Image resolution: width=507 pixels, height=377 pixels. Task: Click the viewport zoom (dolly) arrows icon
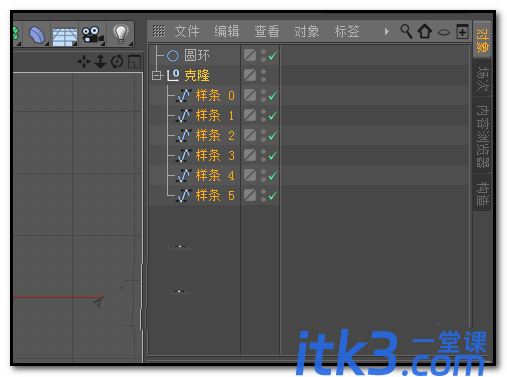point(100,62)
